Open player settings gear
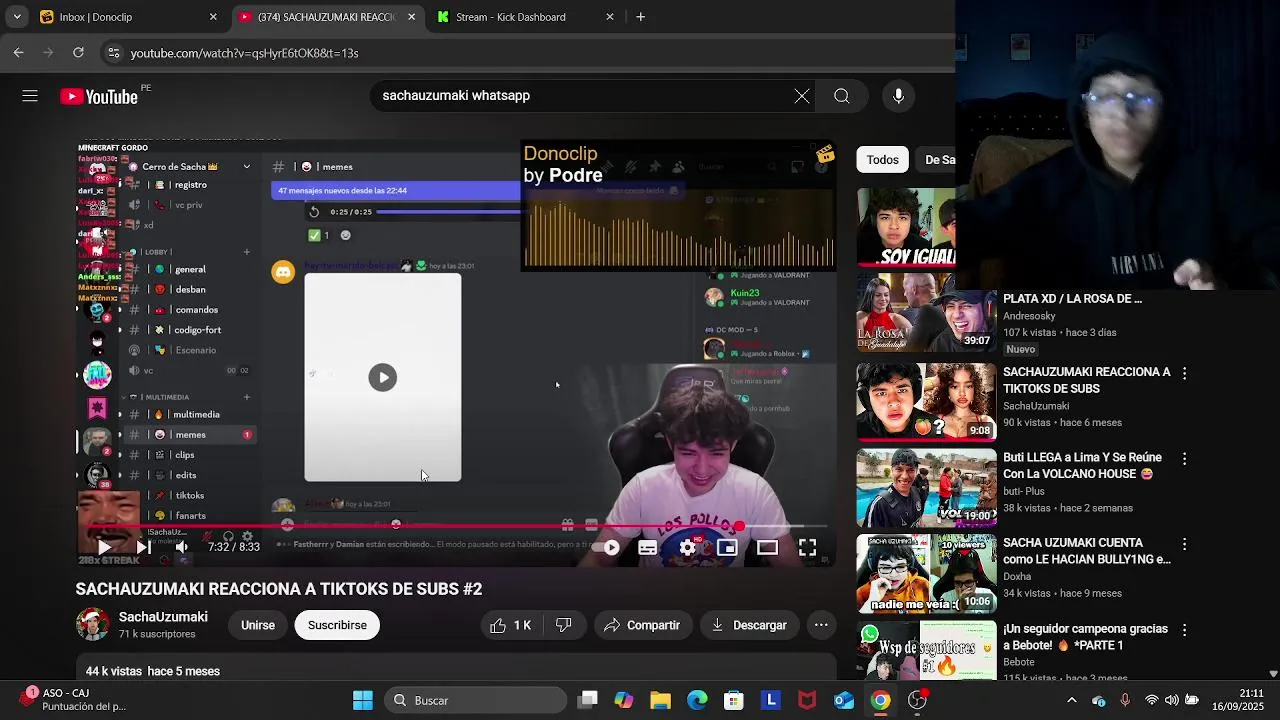The width and height of the screenshot is (1280, 720). [688, 547]
